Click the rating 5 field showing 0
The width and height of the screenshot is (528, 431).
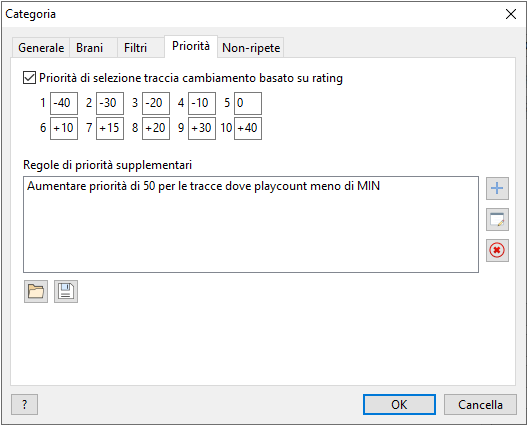(x=248, y=103)
